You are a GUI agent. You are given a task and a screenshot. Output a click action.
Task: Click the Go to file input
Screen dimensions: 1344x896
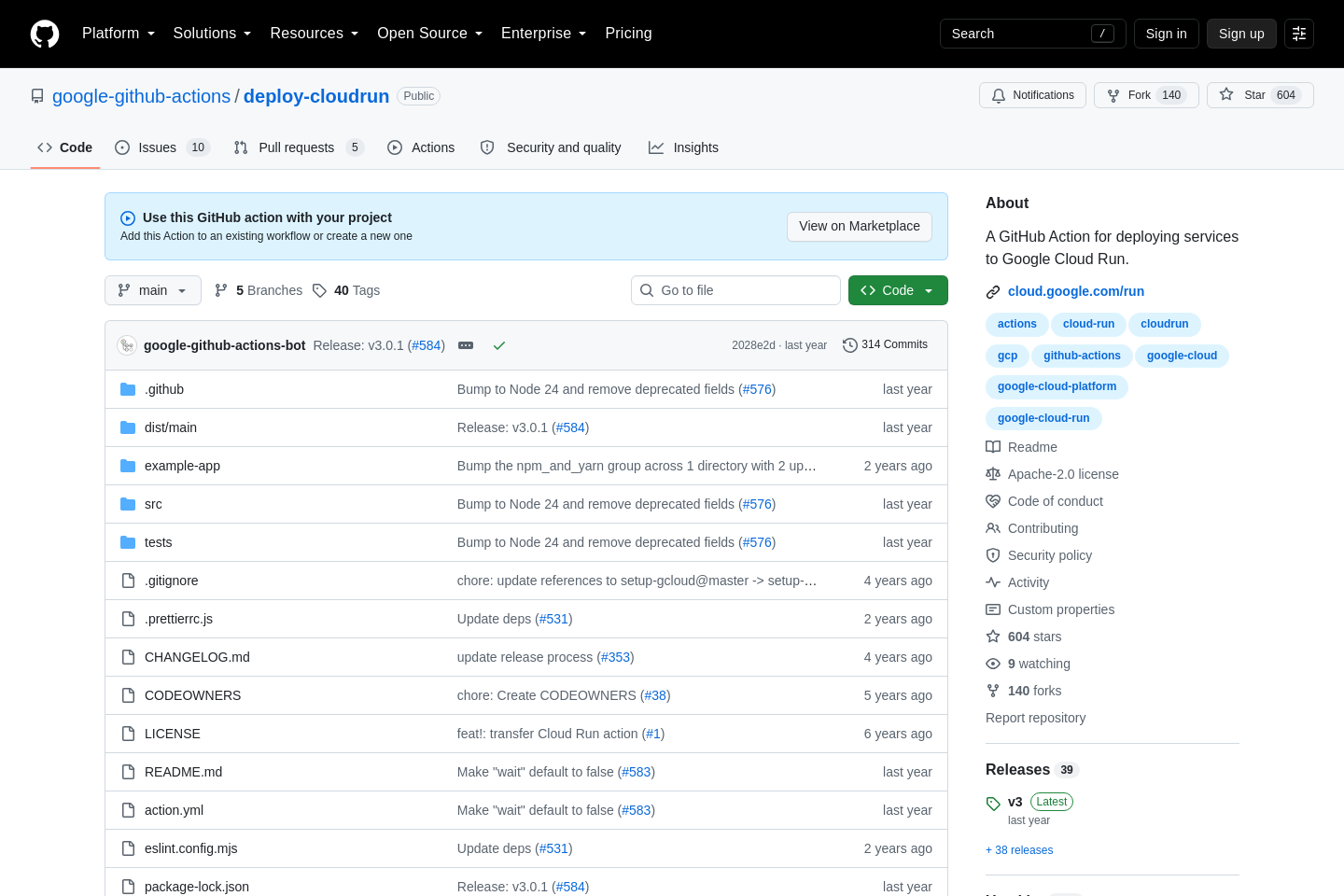click(735, 290)
